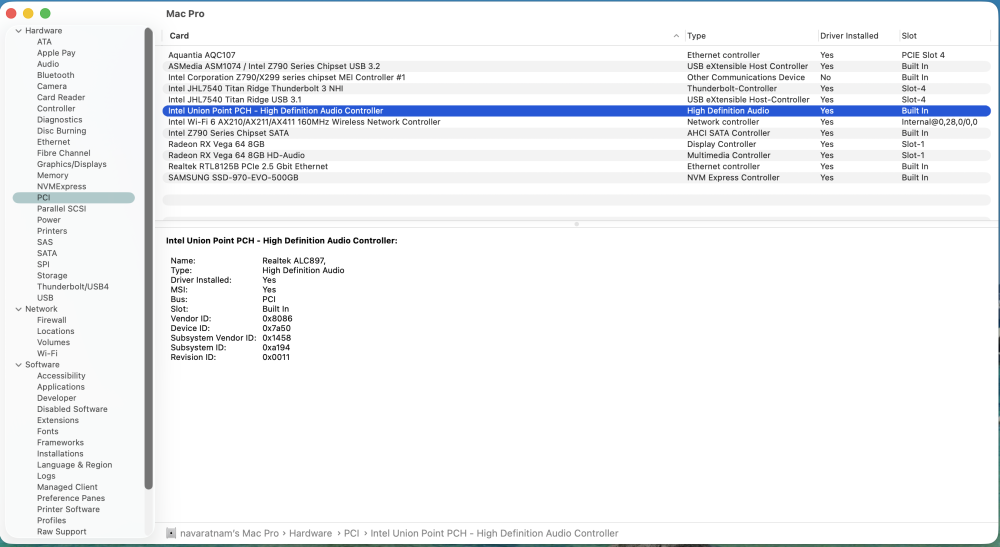Click the pane split divider handle

point(577,224)
